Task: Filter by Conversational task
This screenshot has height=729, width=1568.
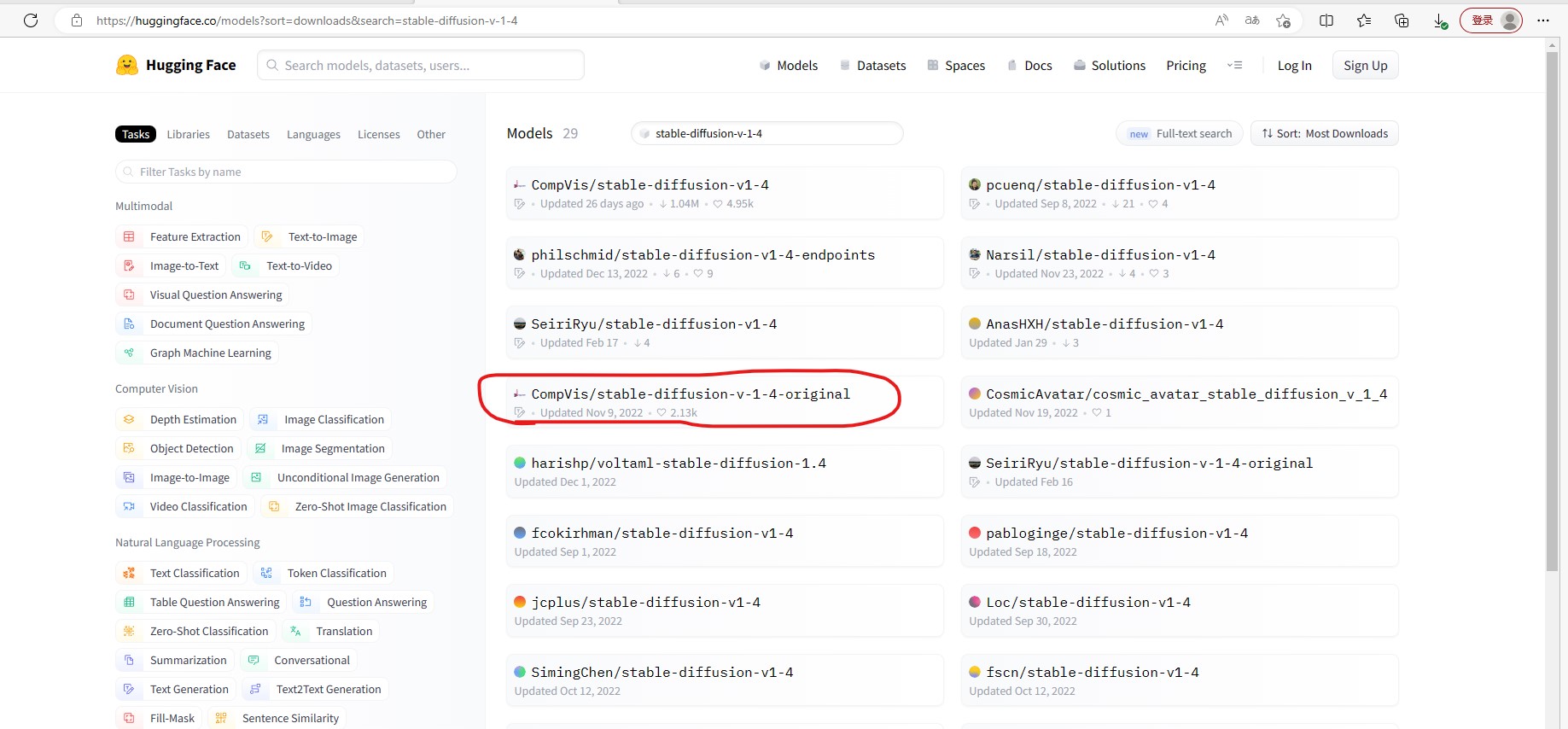Action: point(299,660)
